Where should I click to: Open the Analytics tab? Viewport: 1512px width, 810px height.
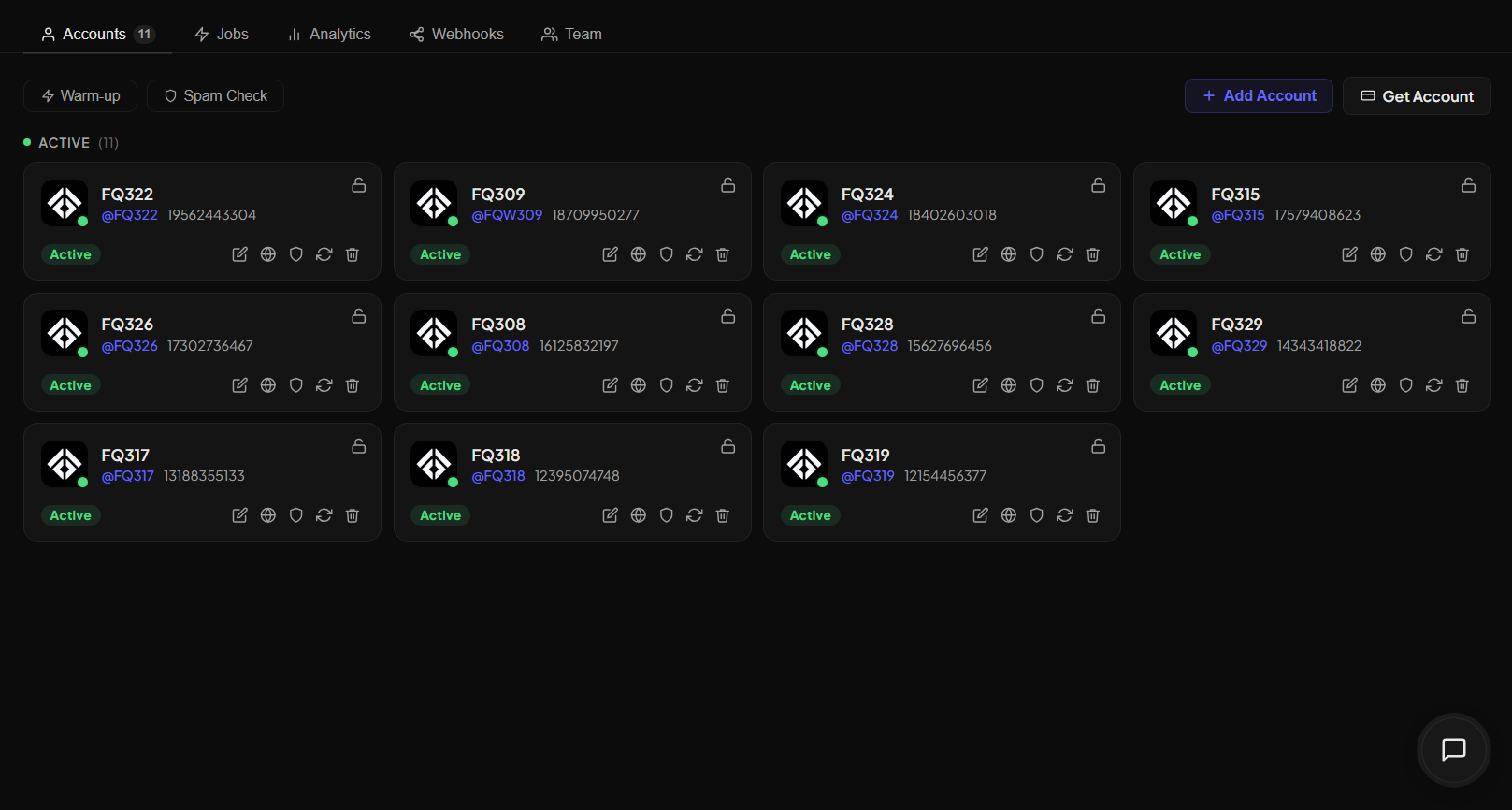pyautogui.click(x=329, y=34)
